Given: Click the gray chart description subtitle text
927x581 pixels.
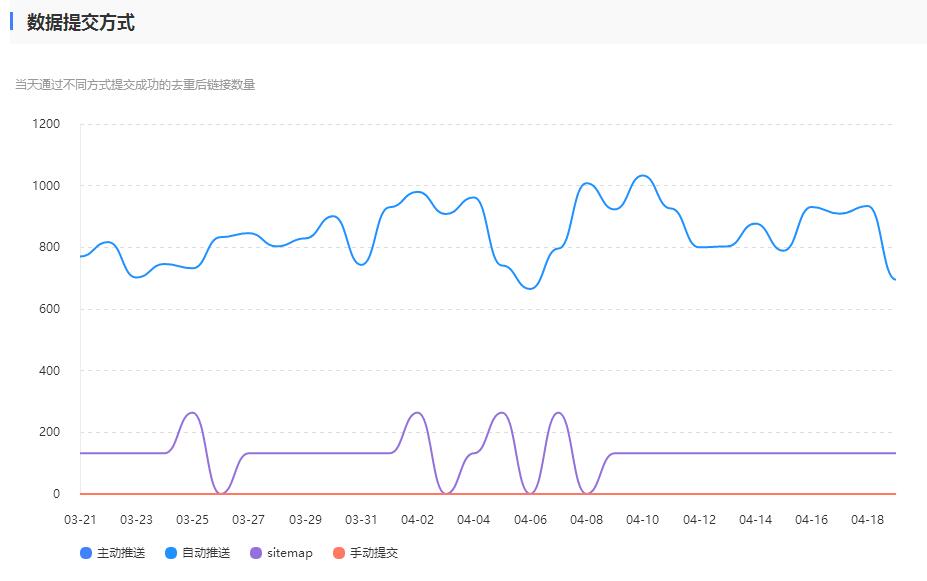Looking at the screenshot, I should click(x=135, y=85).
